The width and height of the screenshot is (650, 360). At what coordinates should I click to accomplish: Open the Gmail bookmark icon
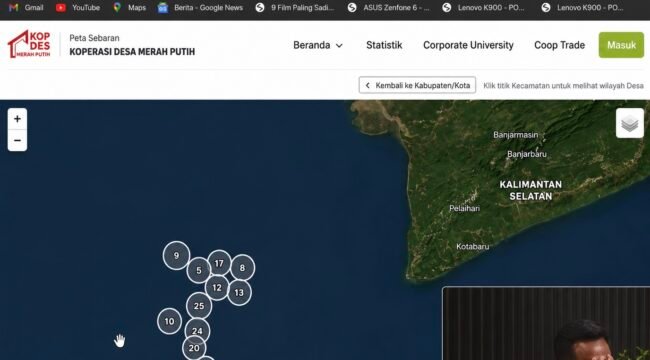coord(14,7)
